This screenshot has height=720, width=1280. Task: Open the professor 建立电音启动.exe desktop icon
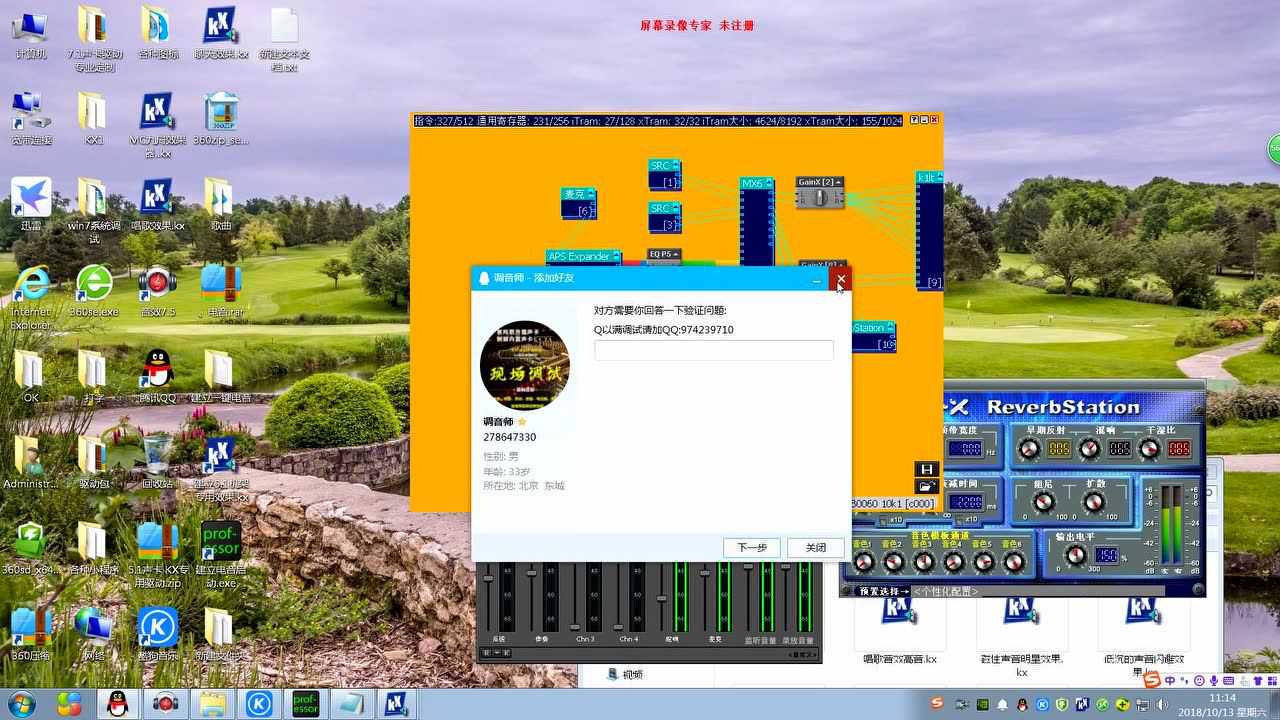220,554
